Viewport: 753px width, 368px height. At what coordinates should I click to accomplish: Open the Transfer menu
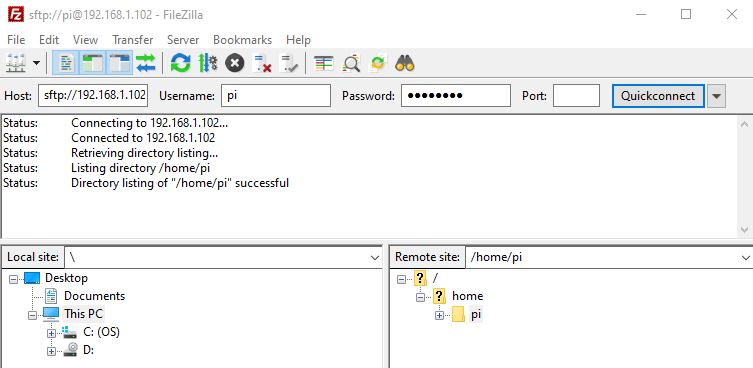[133, 40]
